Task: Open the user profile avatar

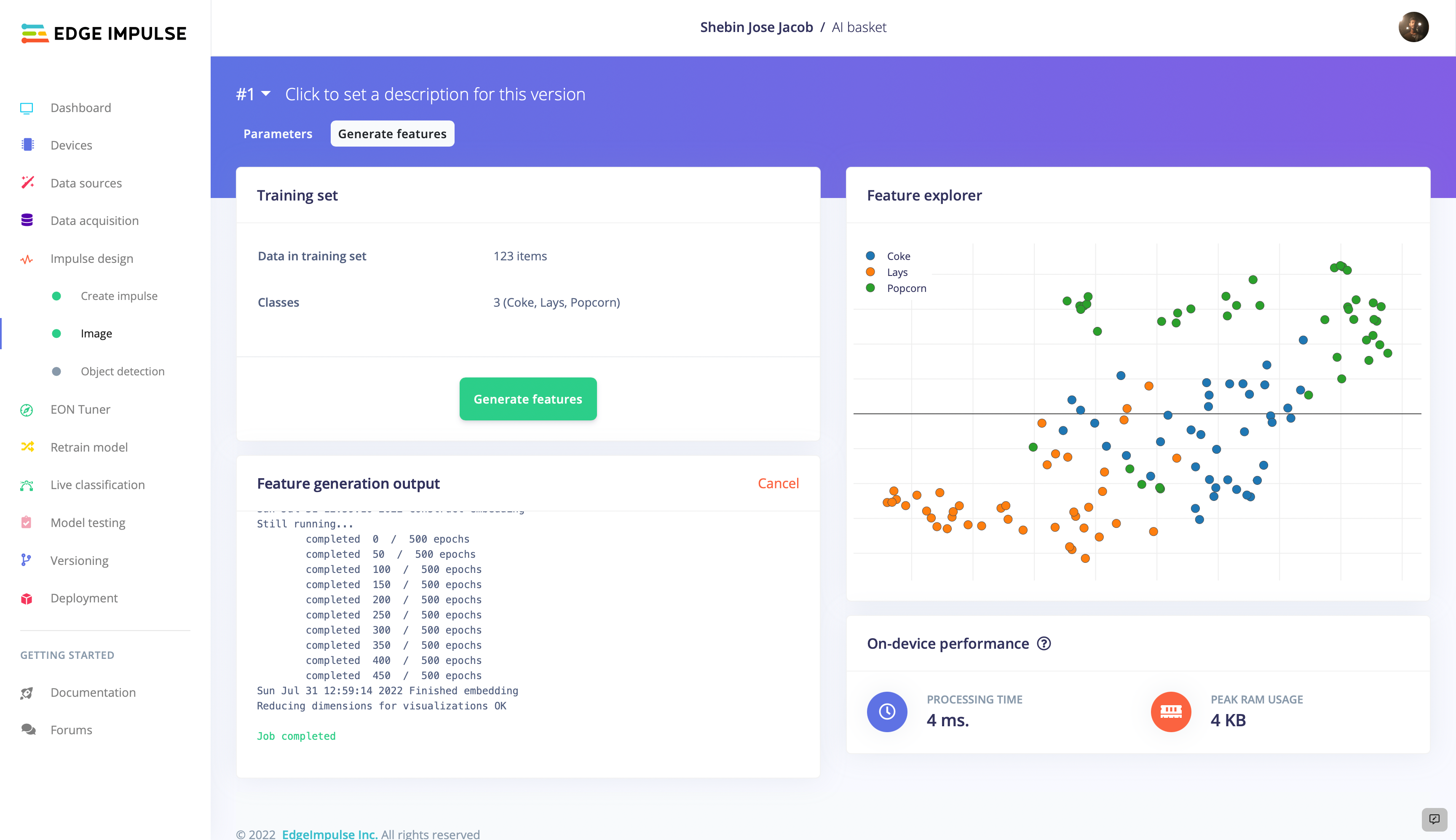Action: click(1413, 27)
